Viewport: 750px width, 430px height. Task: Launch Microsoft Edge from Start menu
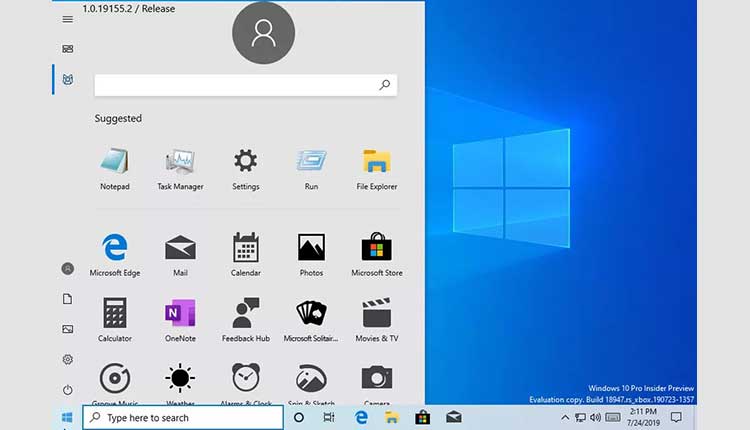115,254
